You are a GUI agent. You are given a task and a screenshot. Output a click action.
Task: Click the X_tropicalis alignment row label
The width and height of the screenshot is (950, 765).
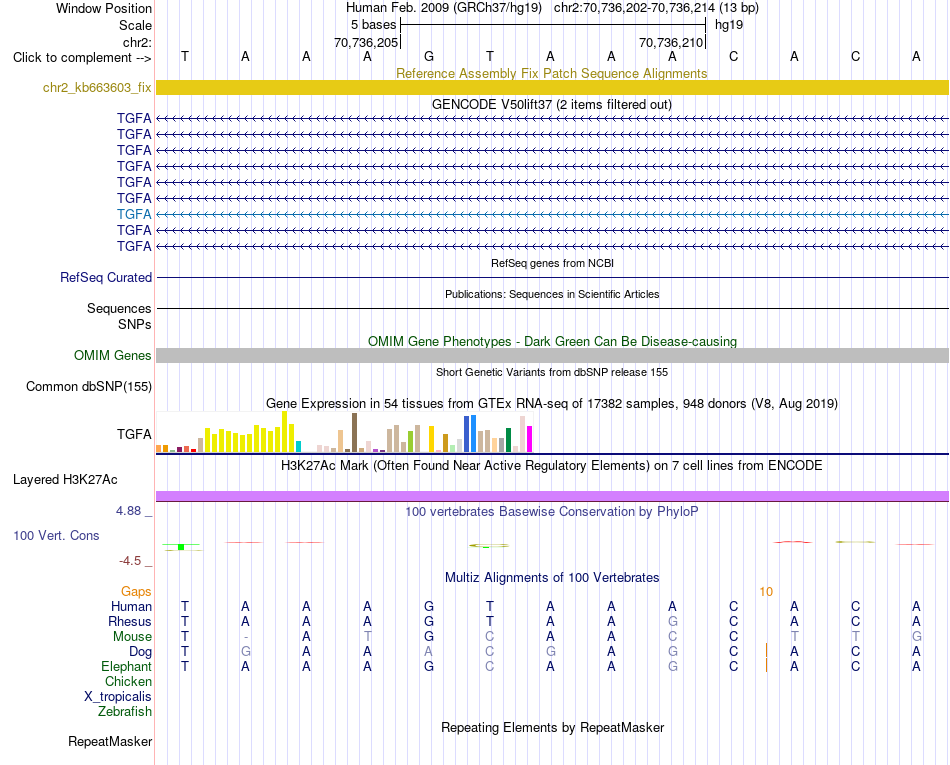[x=118, y=697]
